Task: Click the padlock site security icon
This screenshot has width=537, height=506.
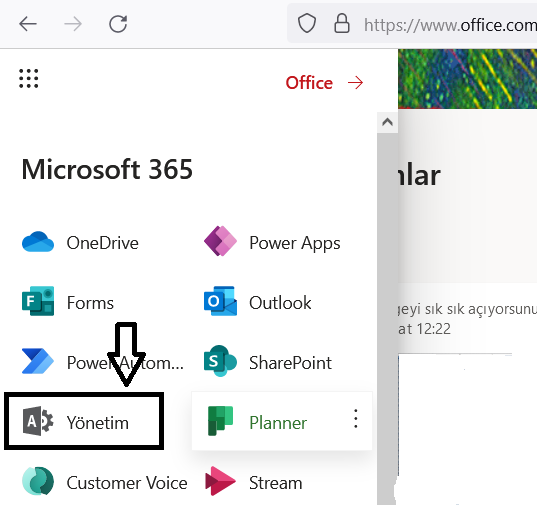Action: coord(341,23)
